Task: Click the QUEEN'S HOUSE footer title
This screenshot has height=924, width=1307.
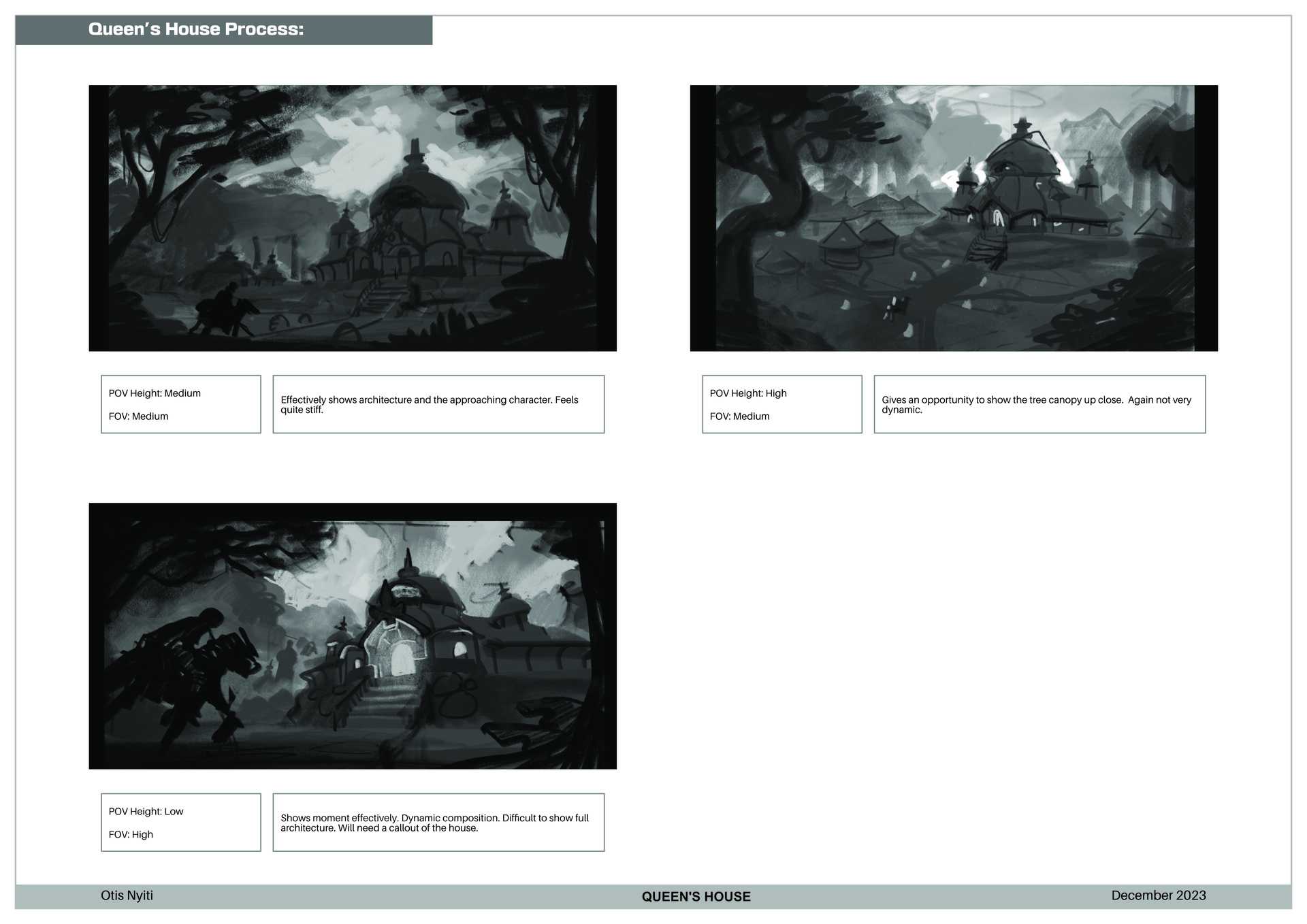Action: (696, 897)
